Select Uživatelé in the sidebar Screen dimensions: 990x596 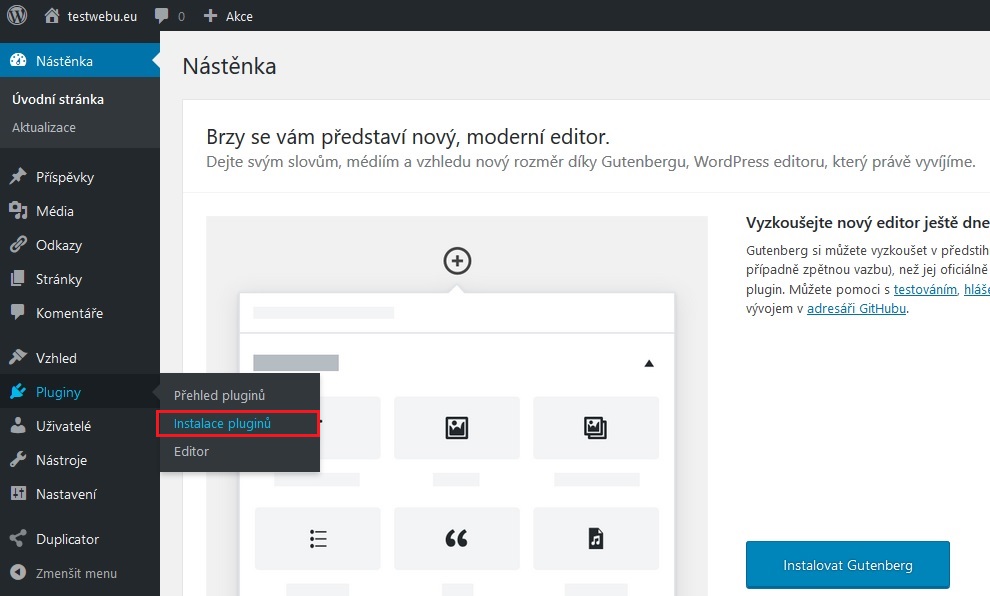coord(63,426)
